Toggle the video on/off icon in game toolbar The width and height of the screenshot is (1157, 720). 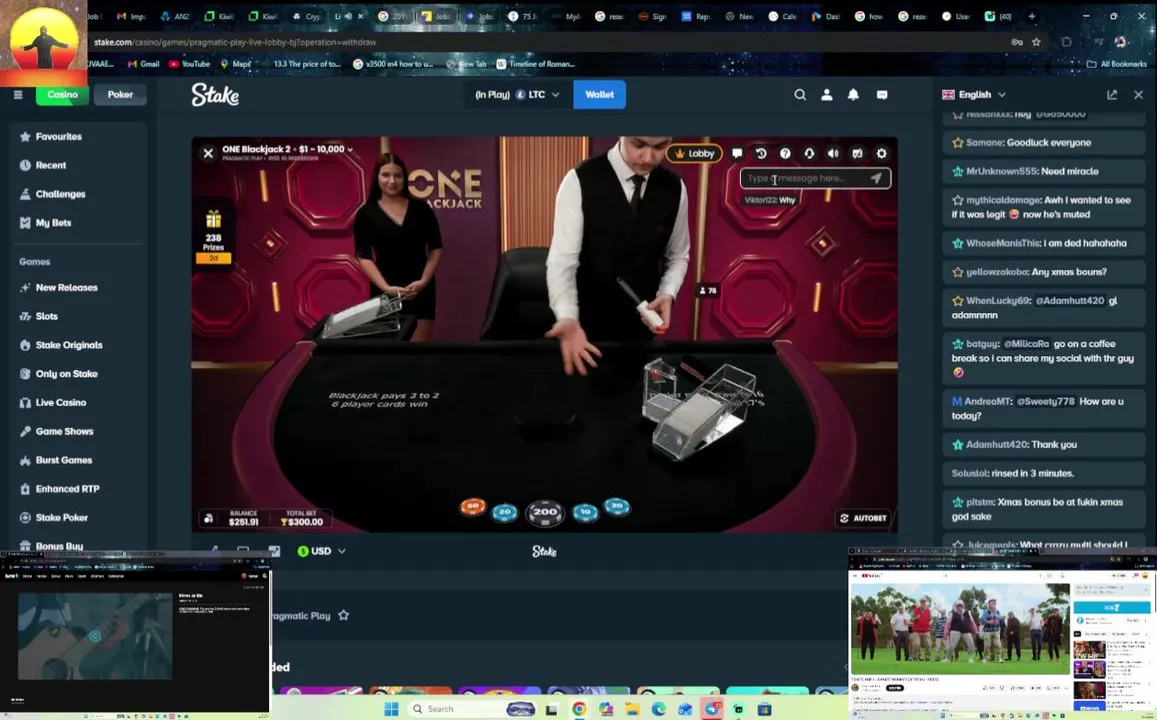point(857,153)
